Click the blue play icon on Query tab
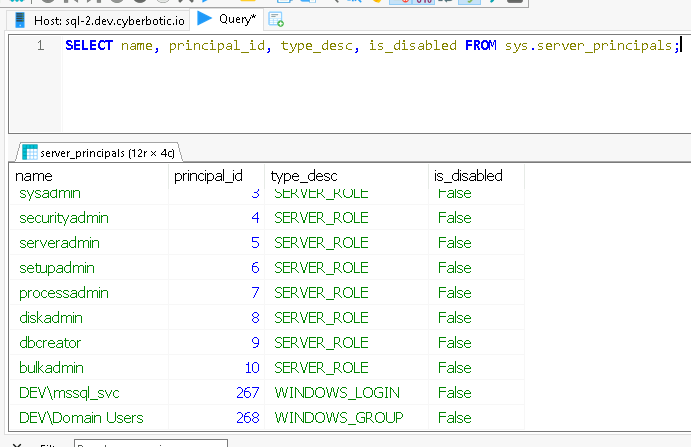 point(204,18)
